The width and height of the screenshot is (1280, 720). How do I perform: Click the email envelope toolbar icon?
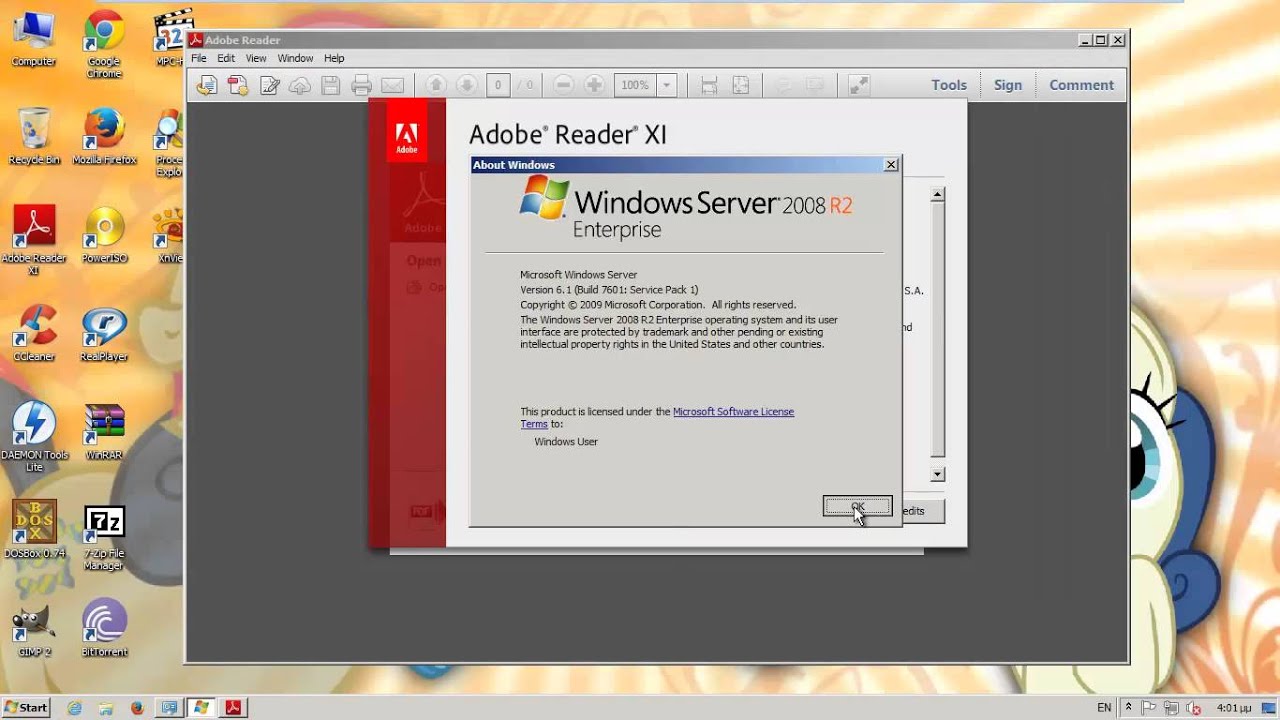(x=393, y=85)
